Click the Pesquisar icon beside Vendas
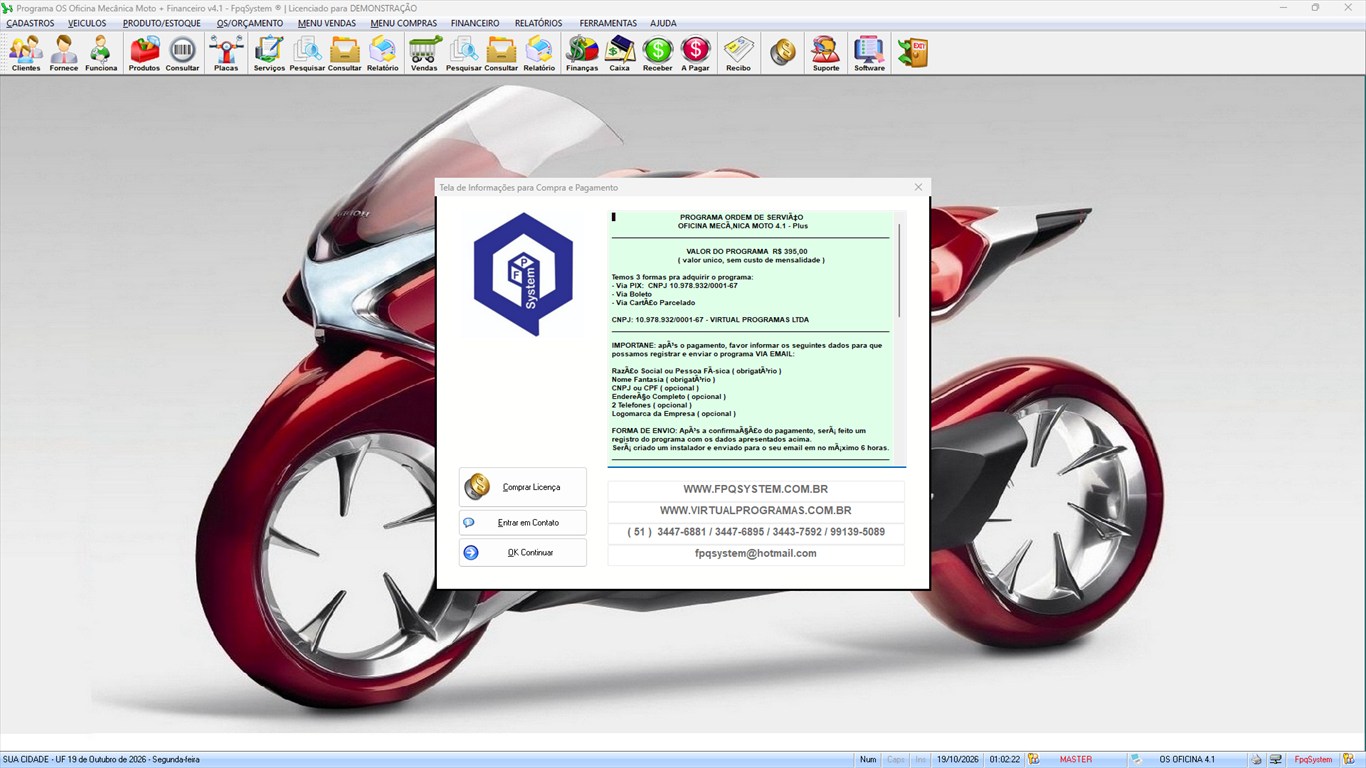This screenshot has height=768, width=1366. (463, 53)
